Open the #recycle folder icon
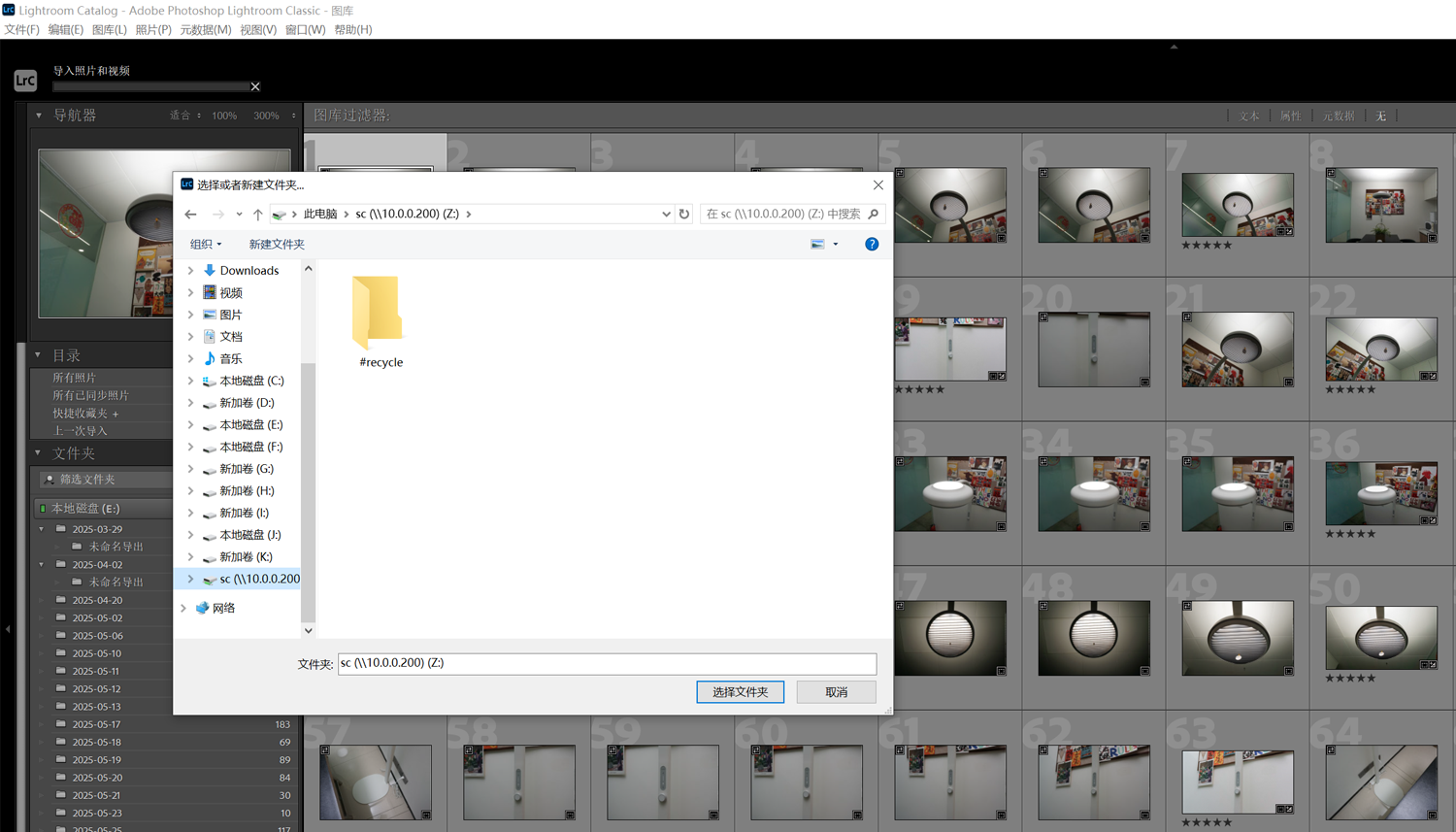Viewport: 1456px width, 832px height. pyautogui.click(x=379, y=313)
